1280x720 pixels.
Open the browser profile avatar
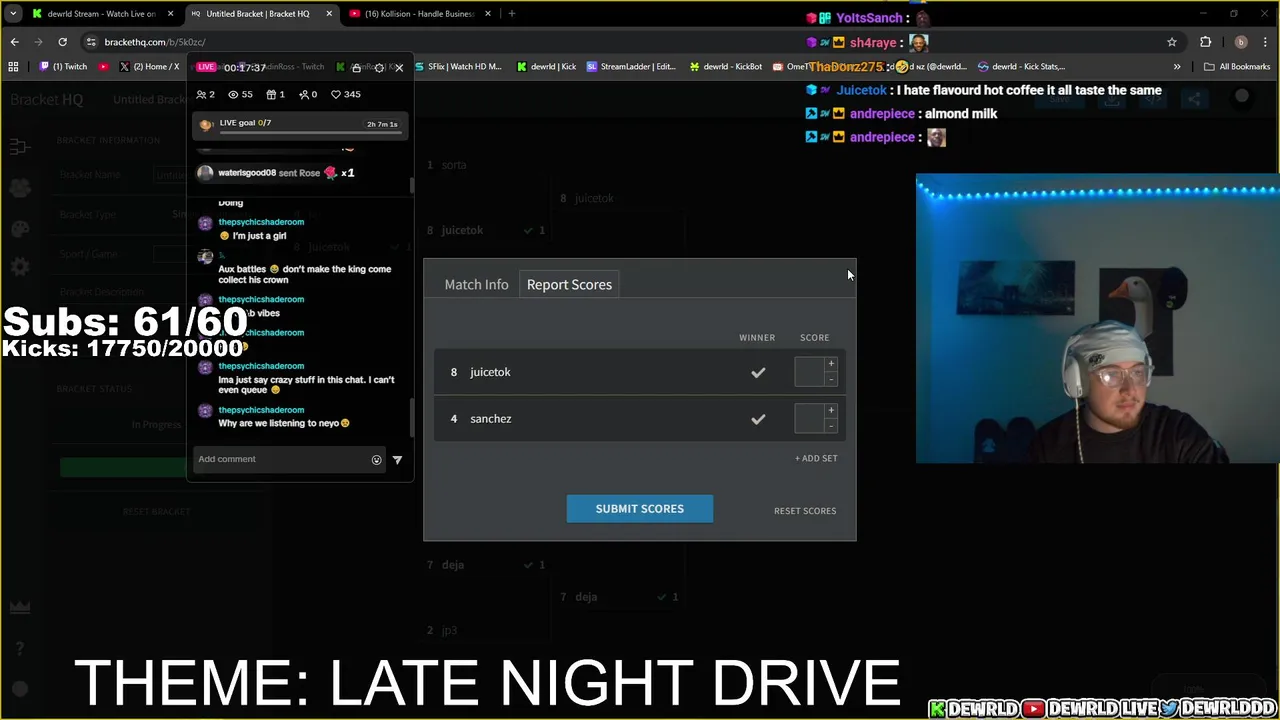click(1241, 42)
